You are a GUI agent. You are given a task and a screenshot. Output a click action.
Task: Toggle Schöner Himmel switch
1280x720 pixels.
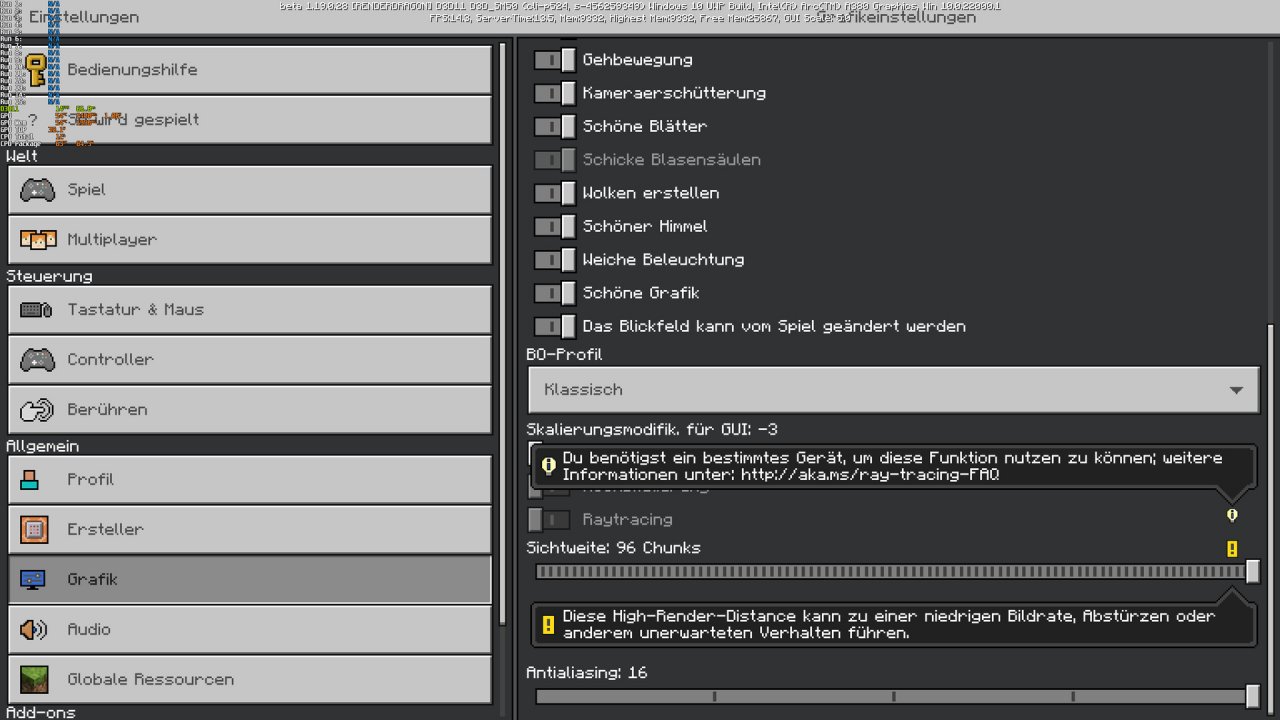coord(554,227)
